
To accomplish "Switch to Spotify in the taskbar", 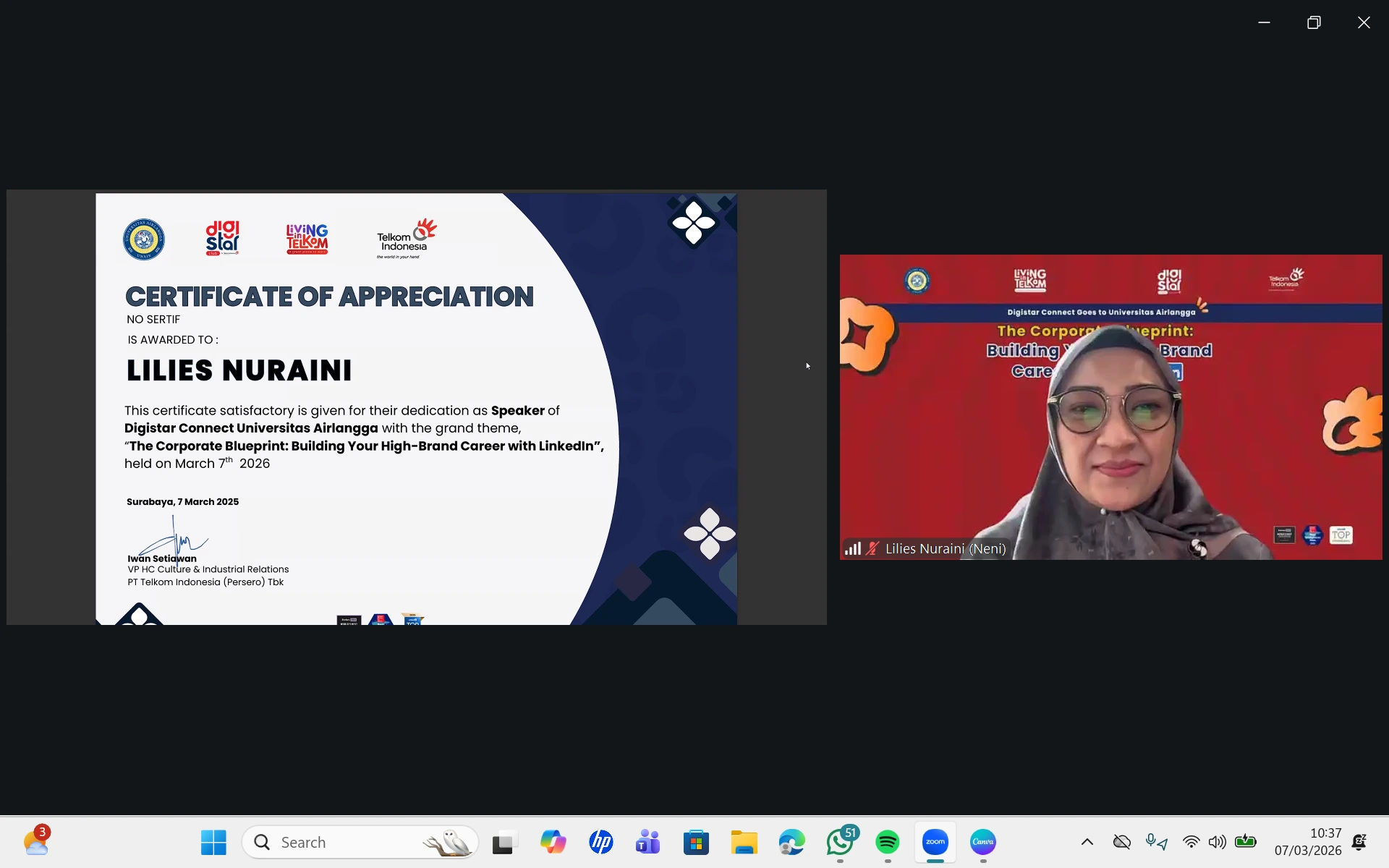I will [x=888, y=842].
